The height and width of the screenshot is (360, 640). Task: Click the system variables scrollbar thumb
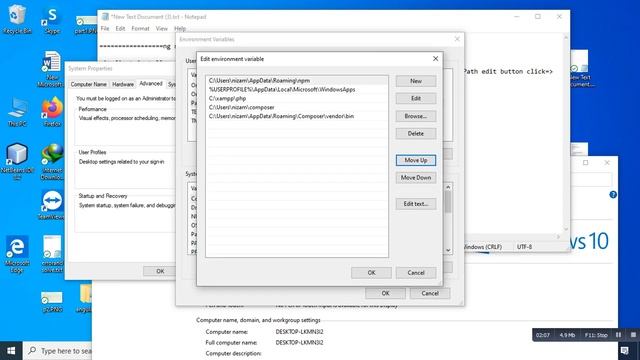pyautogui.click(x=448, y=202)
